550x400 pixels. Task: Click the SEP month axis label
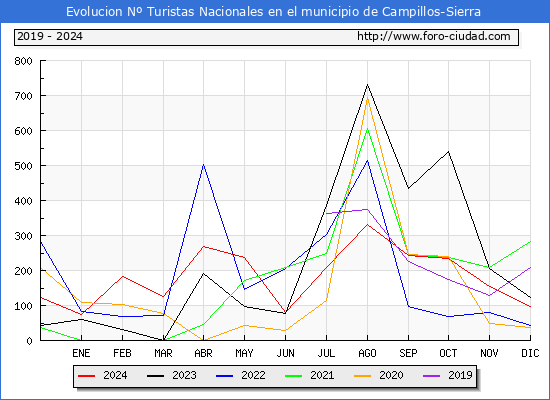[408, 353]
